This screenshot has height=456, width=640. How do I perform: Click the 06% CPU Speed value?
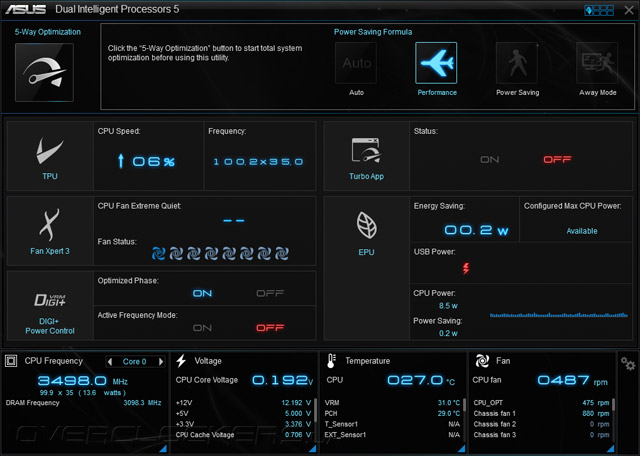(153, 161)
